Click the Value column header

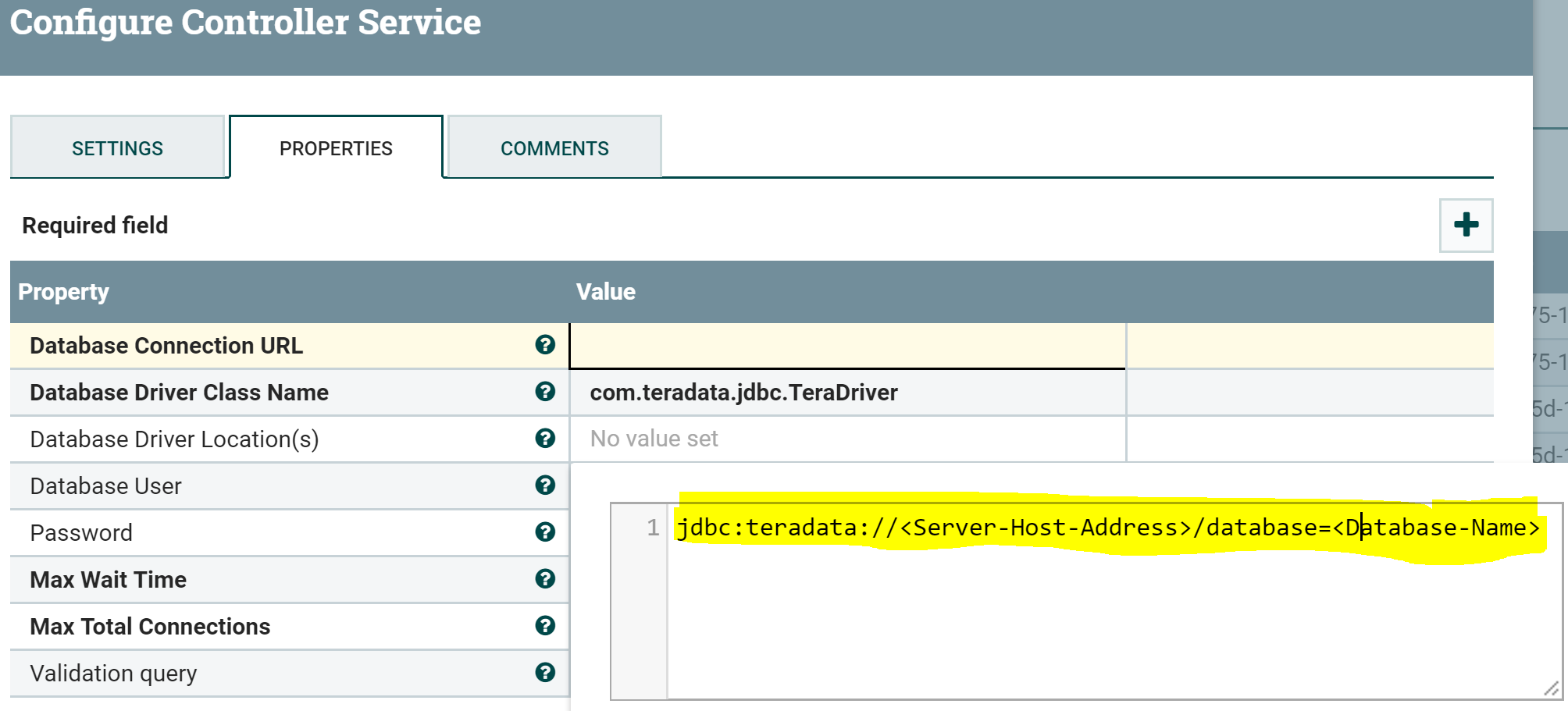click(606, 291)
